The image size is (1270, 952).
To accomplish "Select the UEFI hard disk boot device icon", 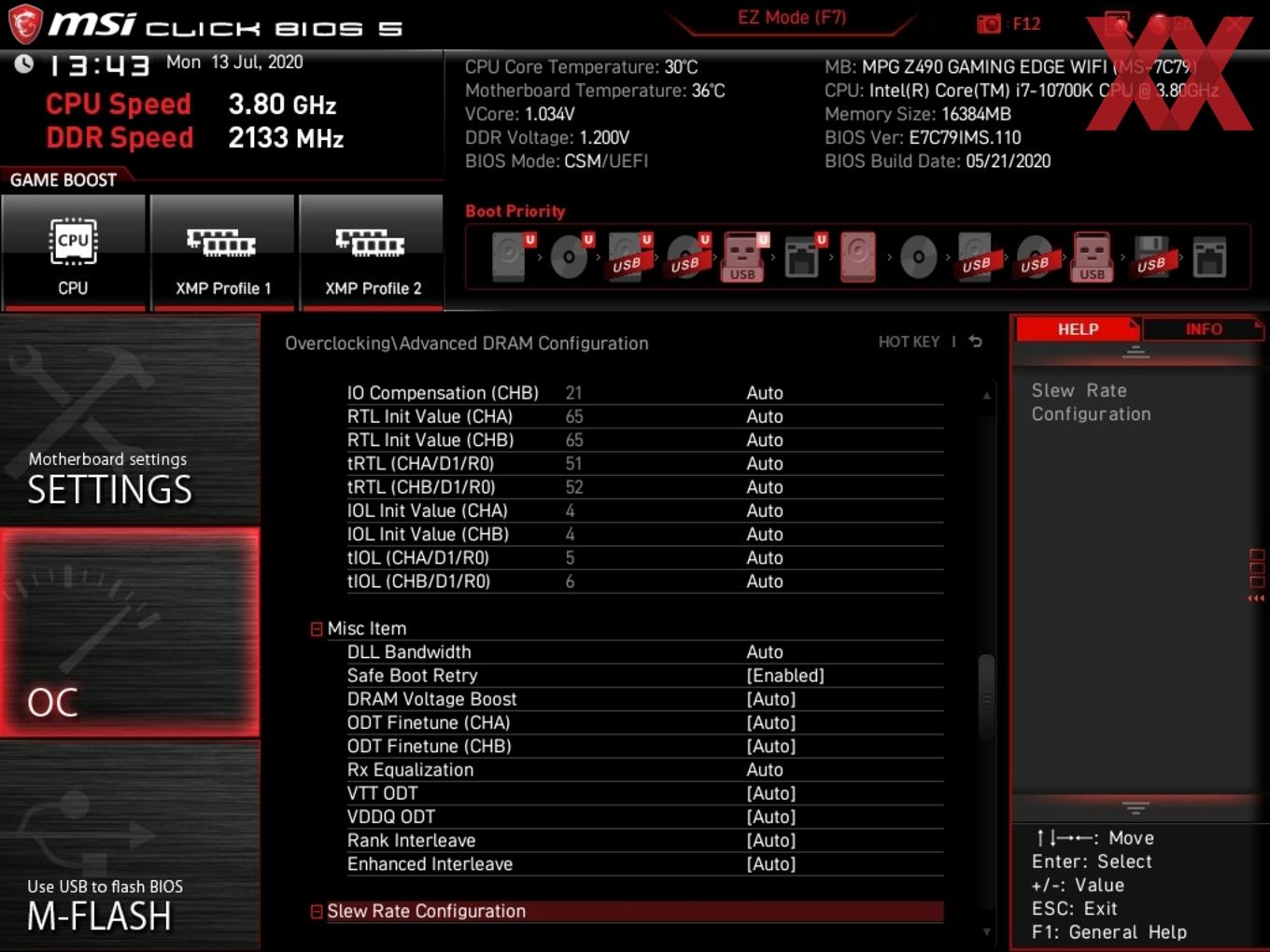I will pos(512,258).
